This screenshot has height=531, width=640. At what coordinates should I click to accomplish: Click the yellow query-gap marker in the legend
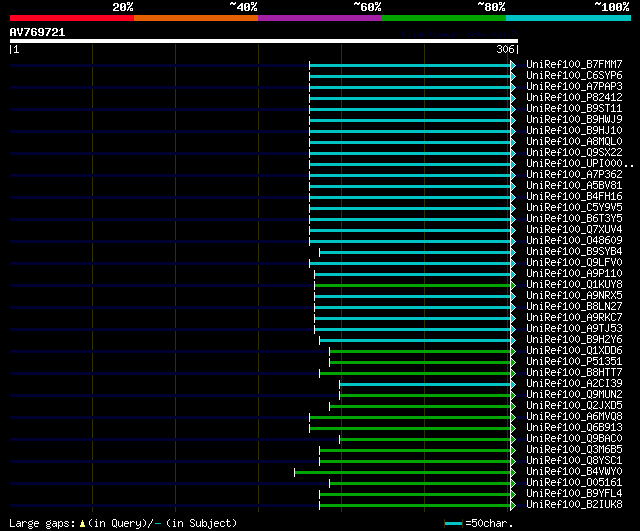82,524
